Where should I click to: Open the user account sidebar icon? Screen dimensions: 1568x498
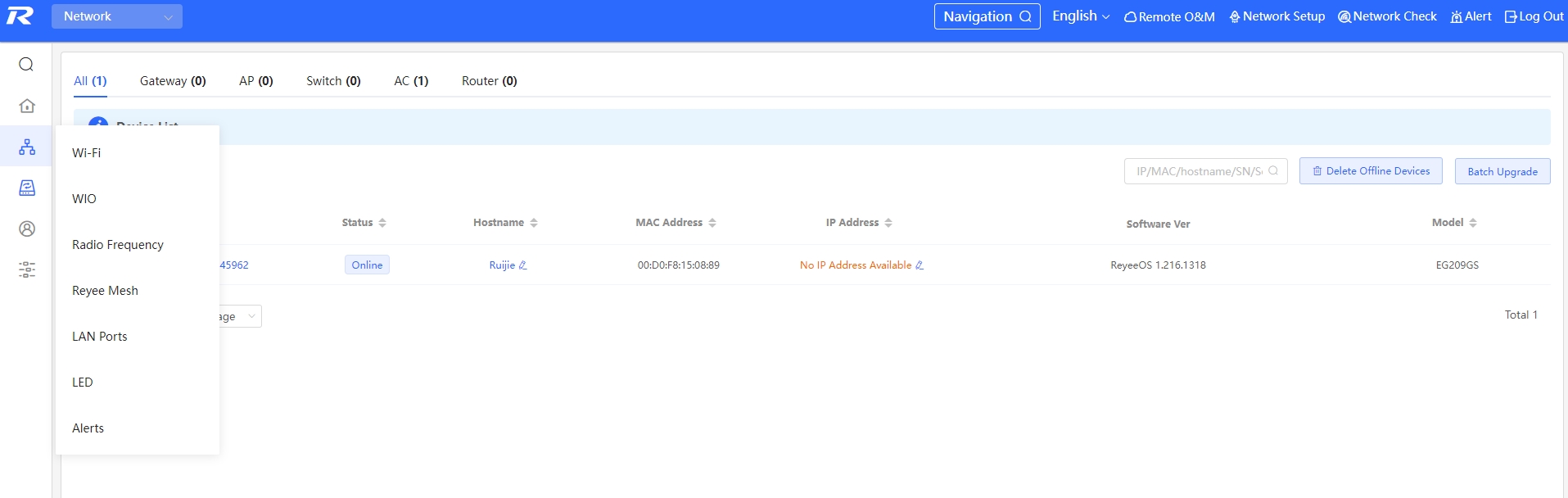point(27,229)
